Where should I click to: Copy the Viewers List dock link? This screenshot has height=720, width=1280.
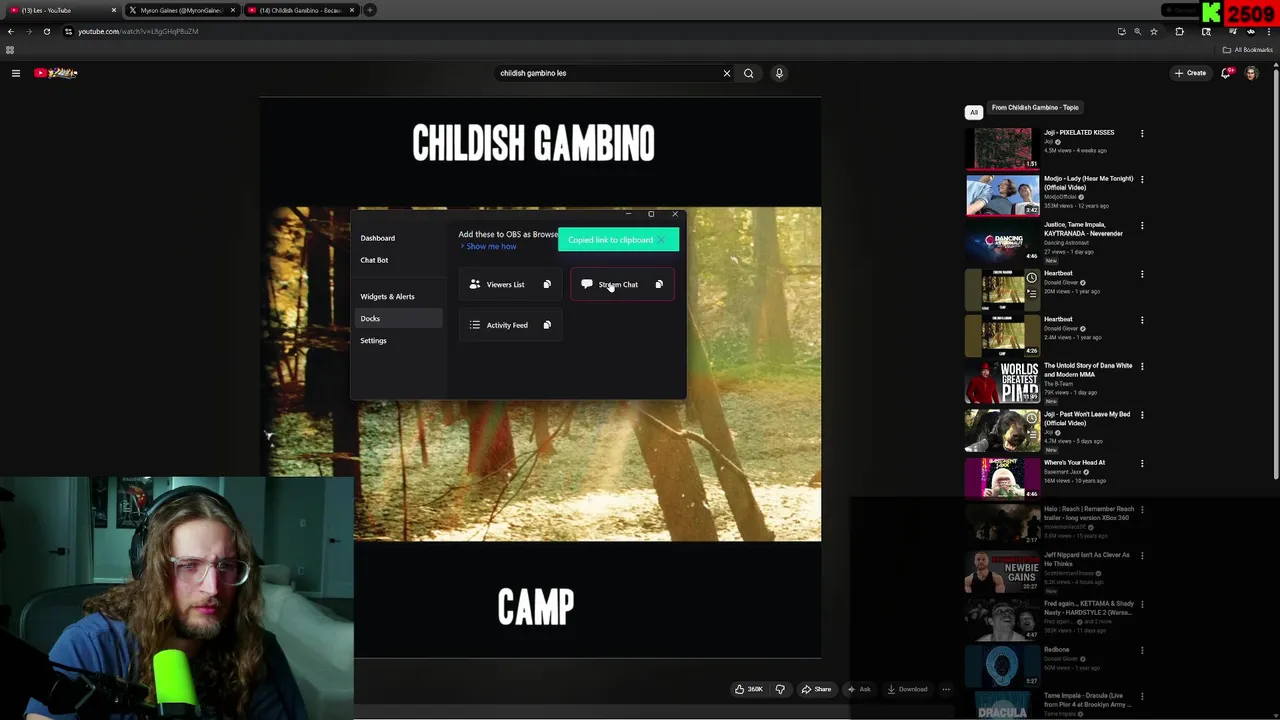coord(547,285)
